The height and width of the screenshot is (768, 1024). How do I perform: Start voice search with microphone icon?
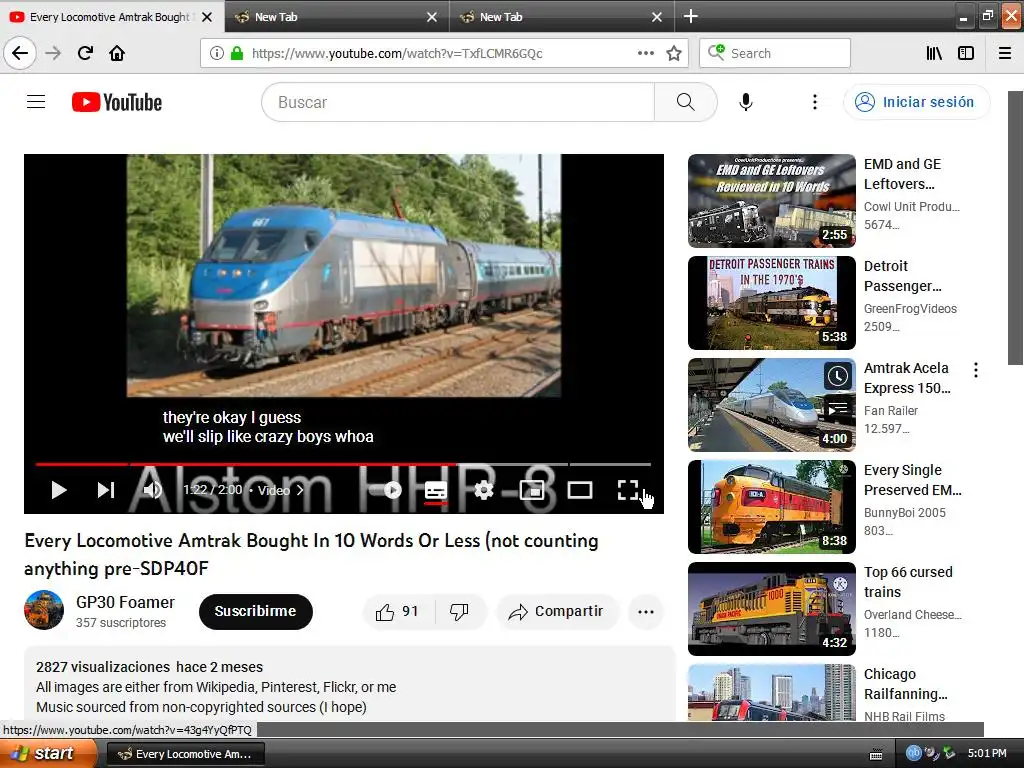tap(746, 102)
